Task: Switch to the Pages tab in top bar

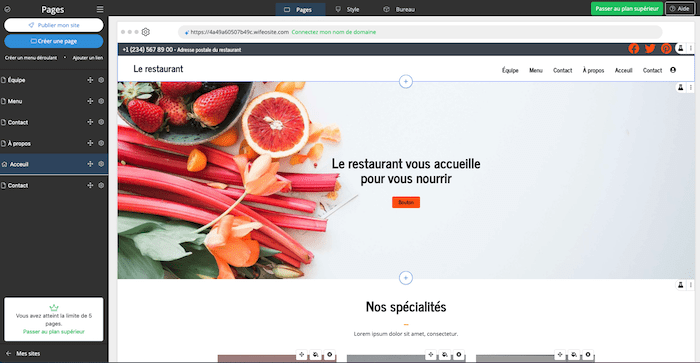Action: point(300,9)
